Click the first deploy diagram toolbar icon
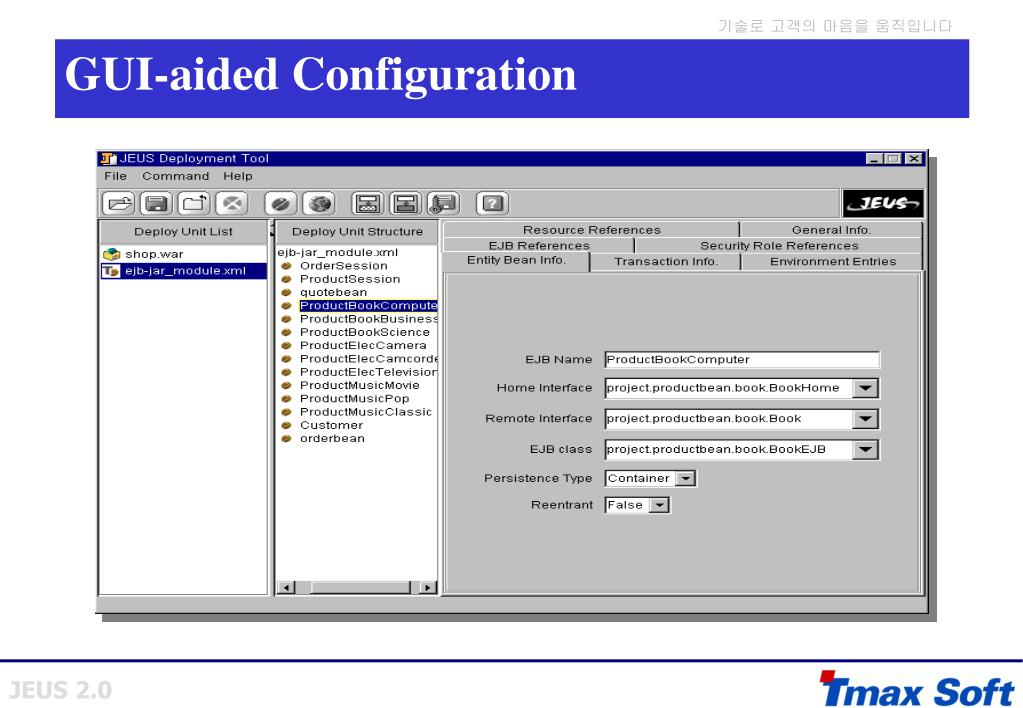This screenshot has width=1023, height=708. click(368, 204)
